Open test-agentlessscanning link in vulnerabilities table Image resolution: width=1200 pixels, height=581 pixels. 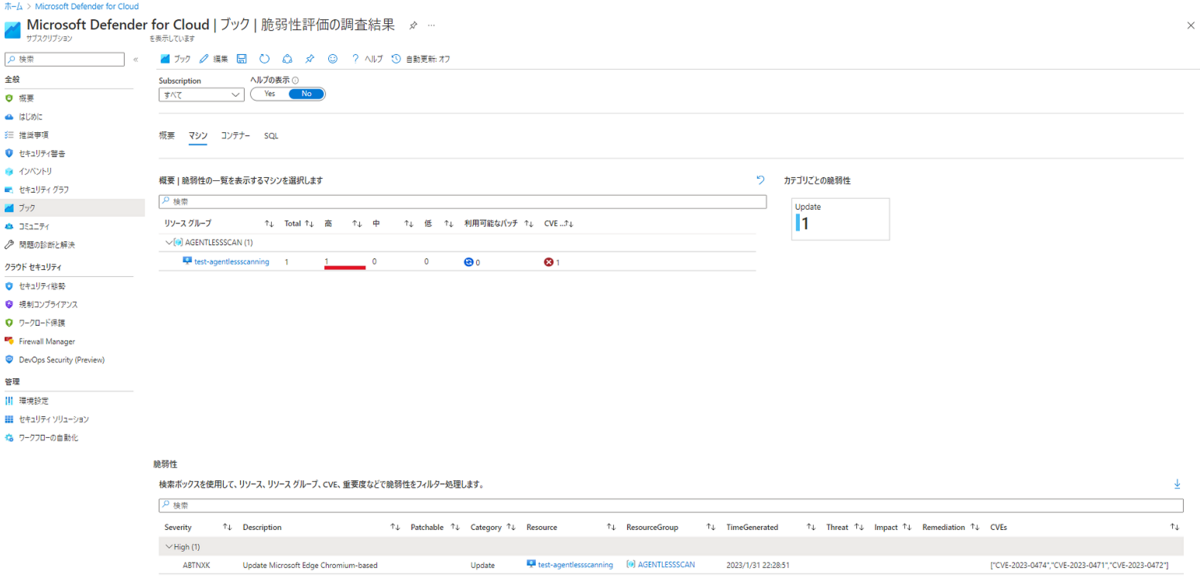click(575, 565)
